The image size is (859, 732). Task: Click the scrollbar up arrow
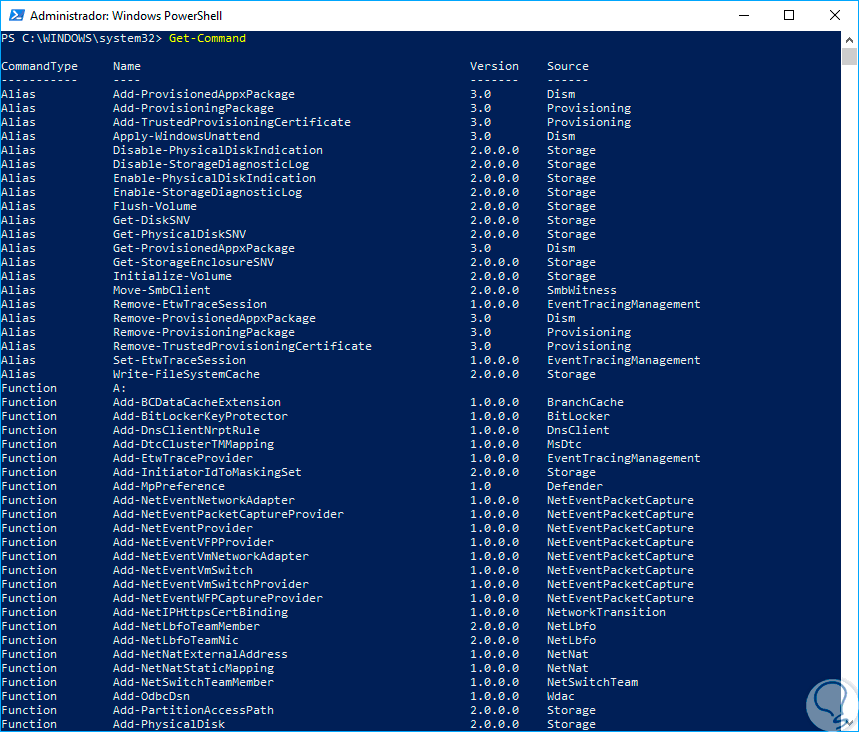849,39
